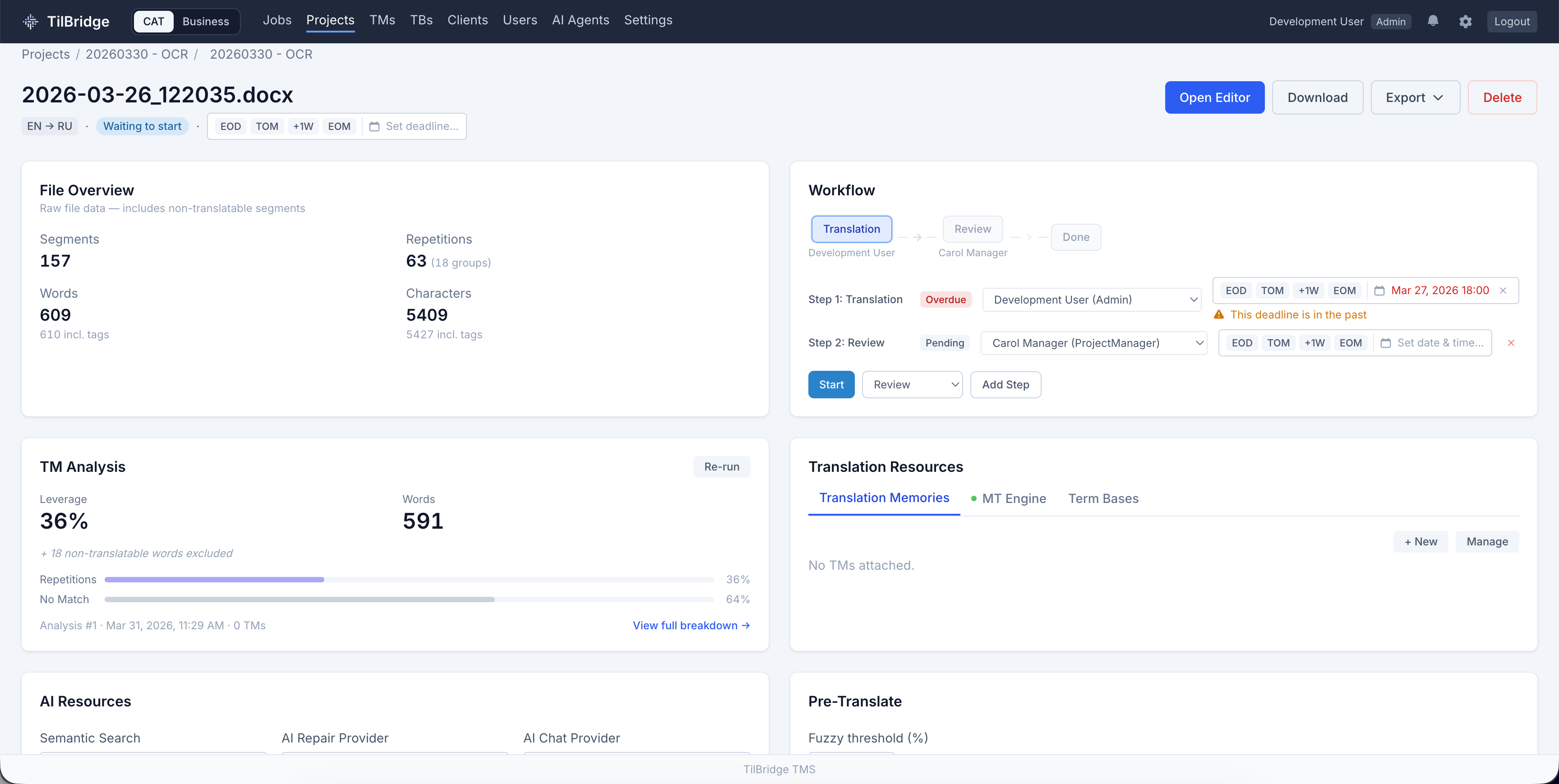1559x784 pixels.
Task: Switch to CAT mode toggle
Action: [153, 21]
